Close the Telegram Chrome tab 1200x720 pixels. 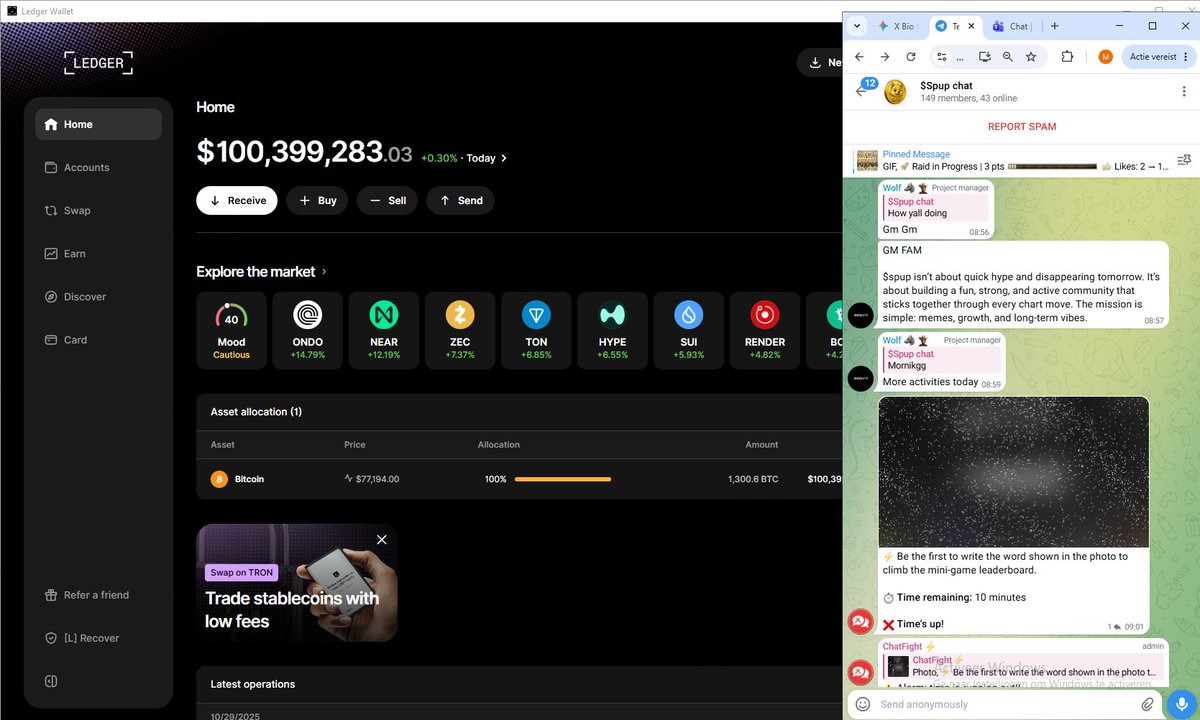click(x=971, y=26)
